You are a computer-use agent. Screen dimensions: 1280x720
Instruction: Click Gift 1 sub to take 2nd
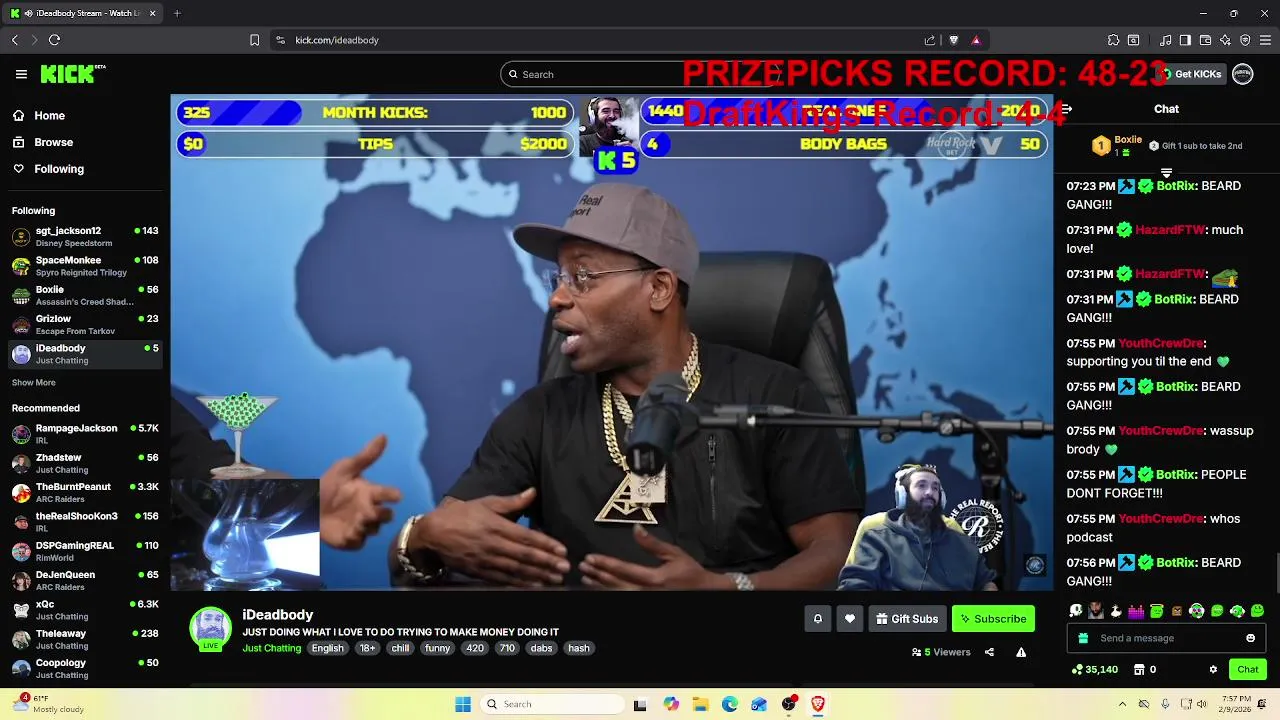(x=1195, y=146)
